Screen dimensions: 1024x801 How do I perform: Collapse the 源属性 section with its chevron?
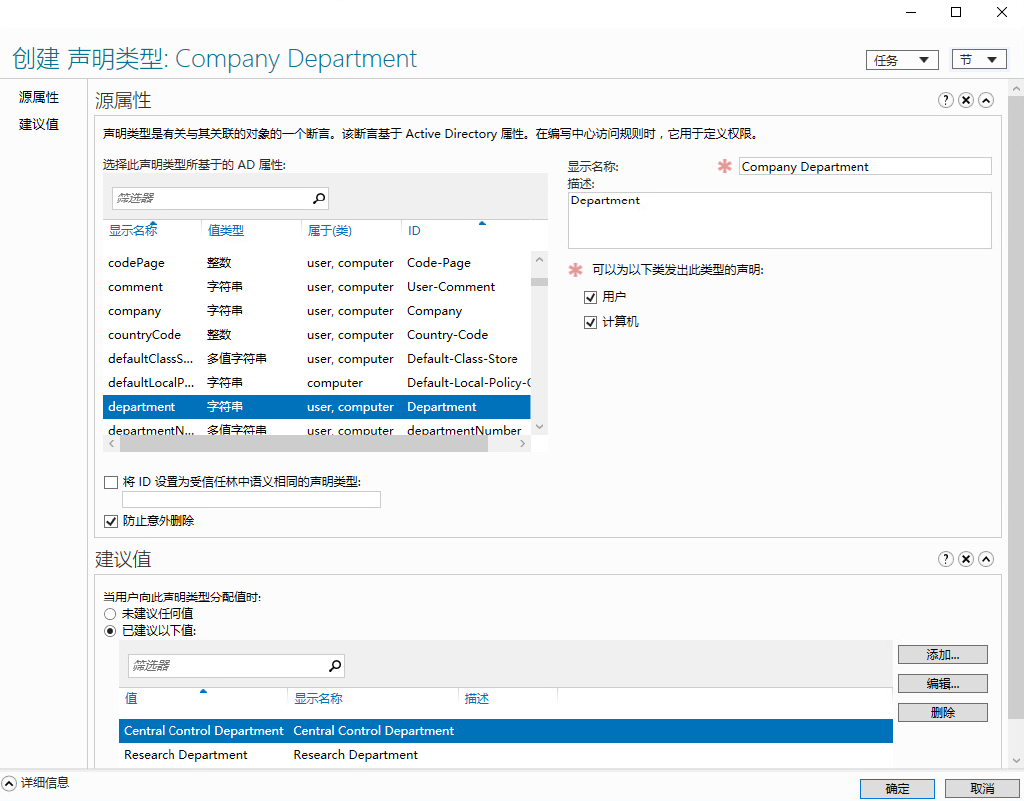click(x=986, y=100)
